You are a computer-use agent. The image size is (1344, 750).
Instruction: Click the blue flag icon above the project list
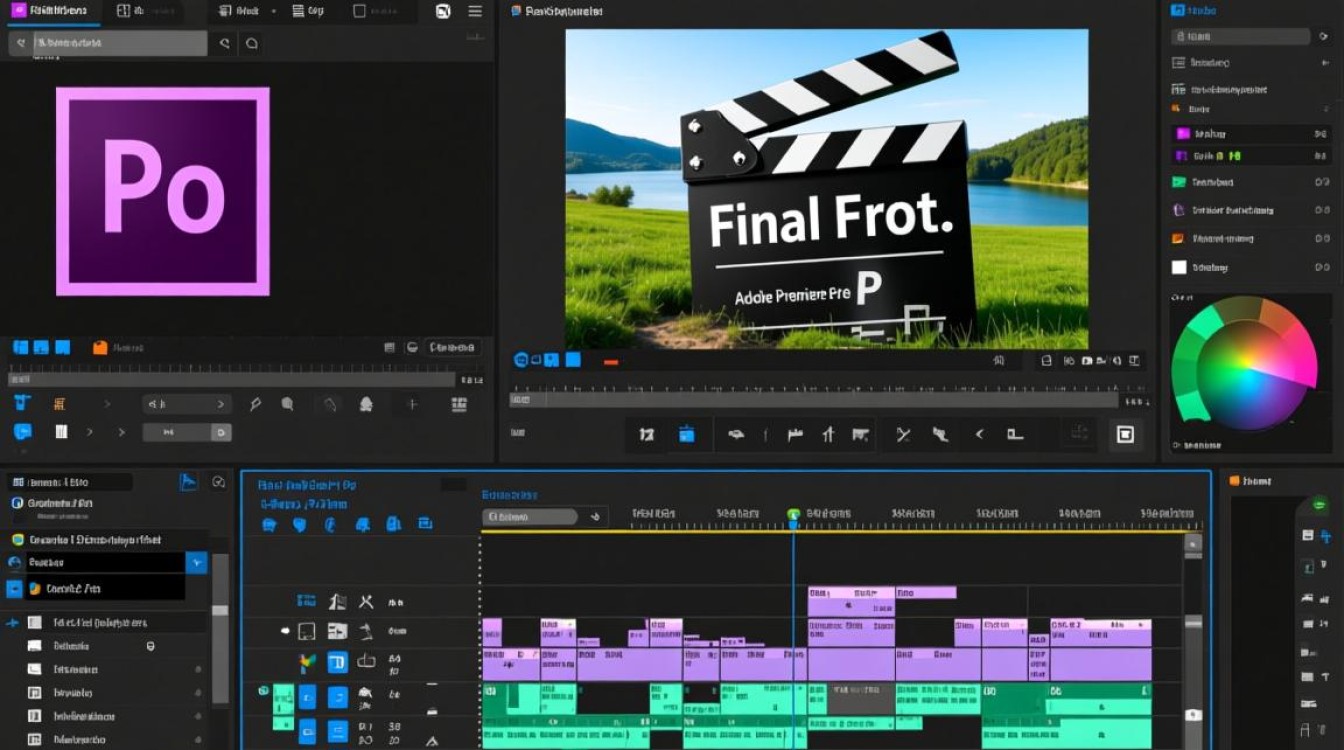point(188,482)
